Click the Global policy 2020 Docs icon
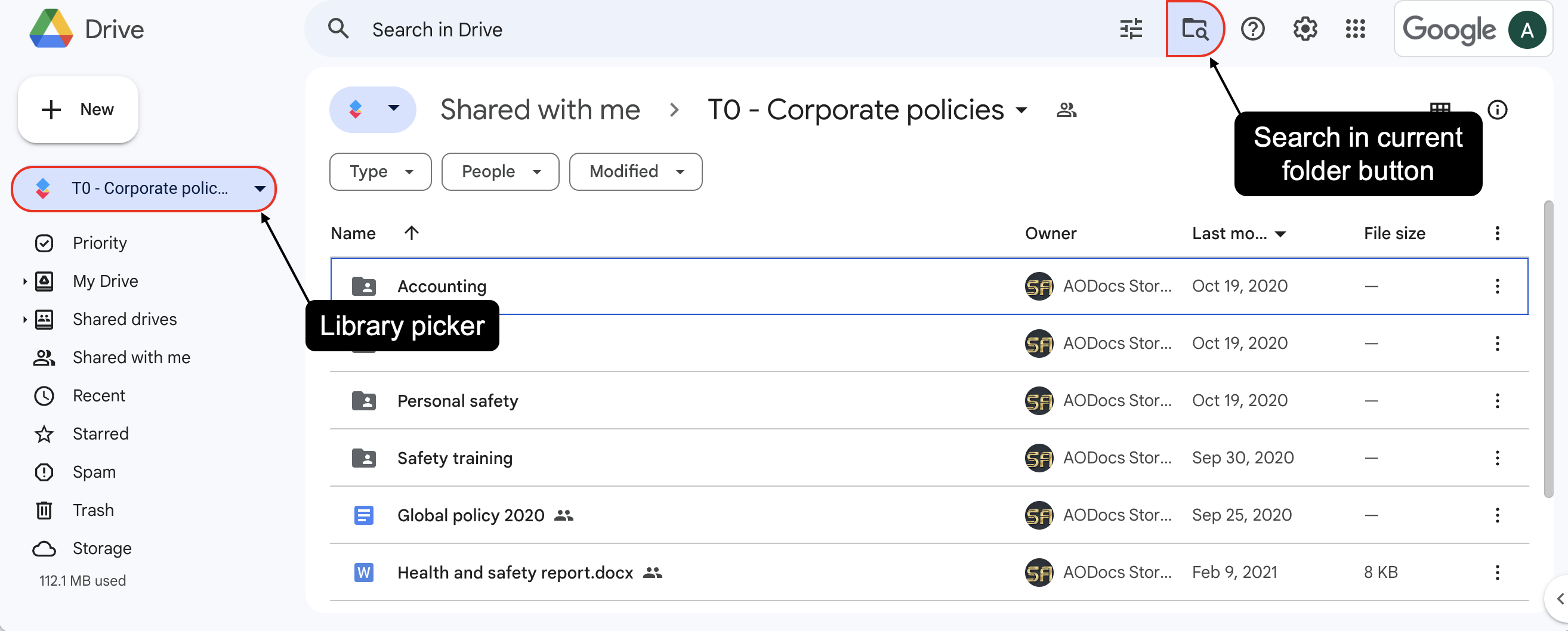1568x631 pixels. 364,515
